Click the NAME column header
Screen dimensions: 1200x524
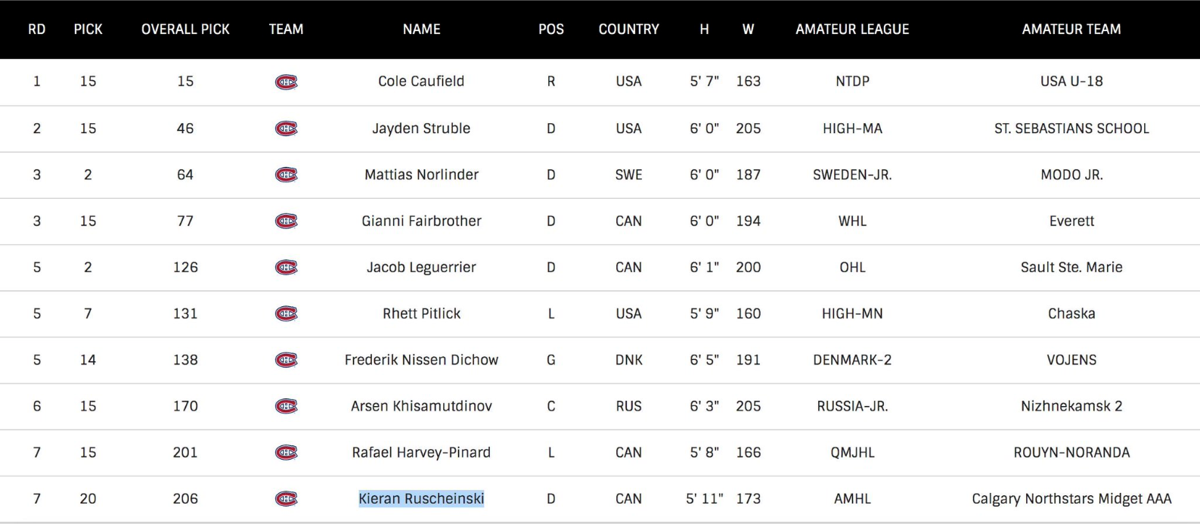pyautogui.click(x=421, y=30)
